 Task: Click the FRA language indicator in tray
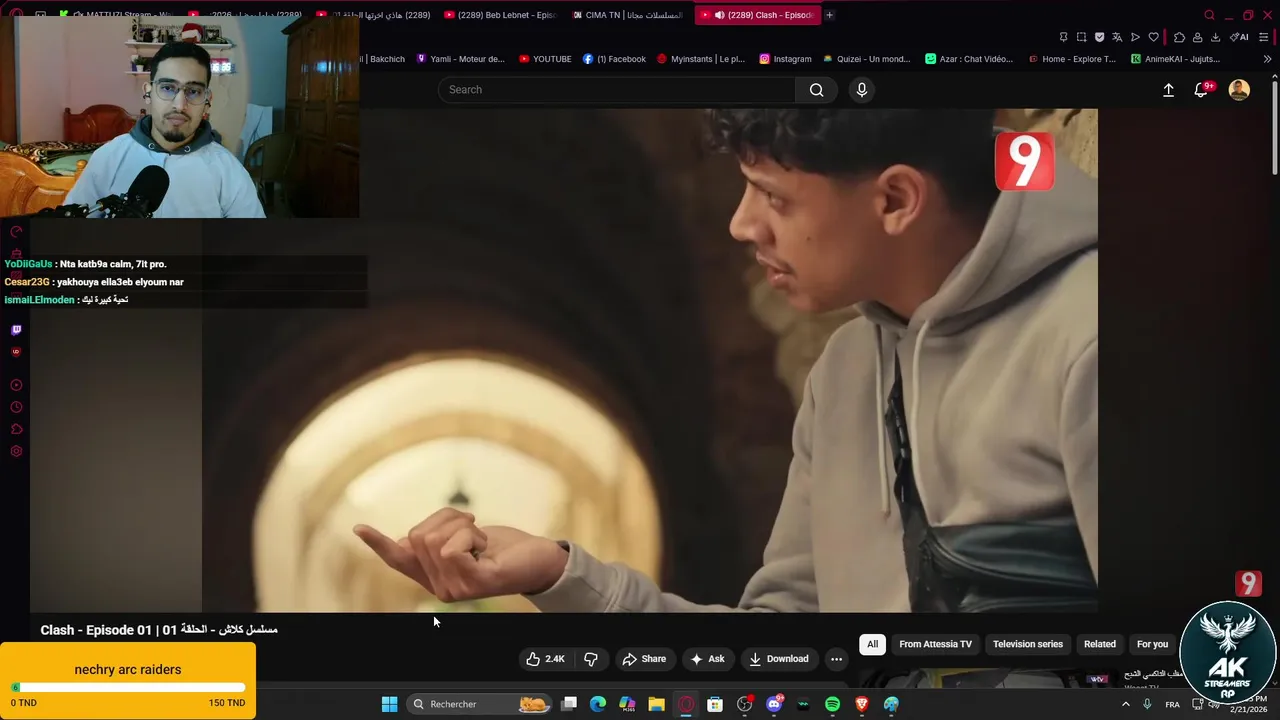point(1172,704)
